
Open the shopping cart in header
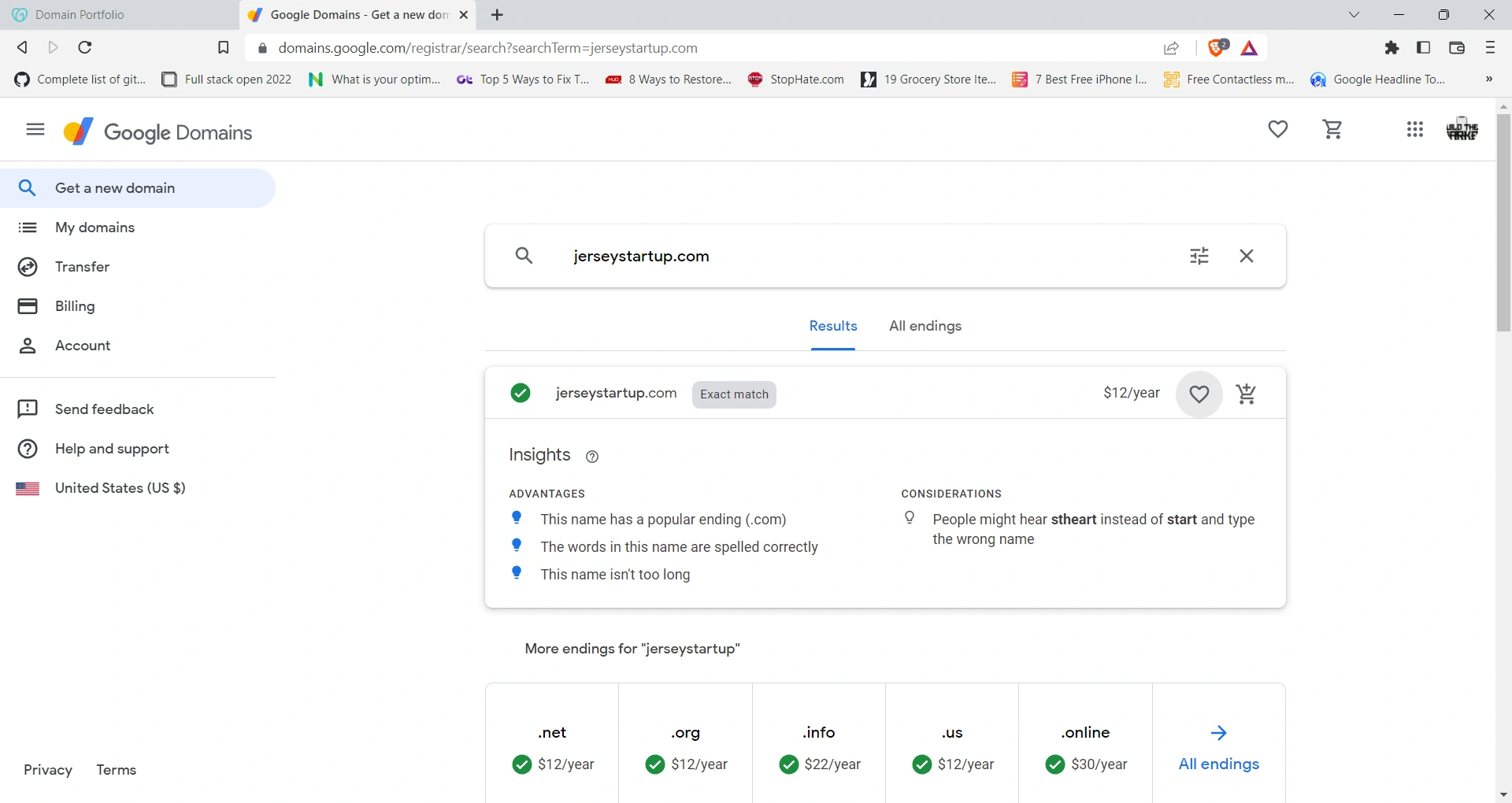click(1332, 129)
